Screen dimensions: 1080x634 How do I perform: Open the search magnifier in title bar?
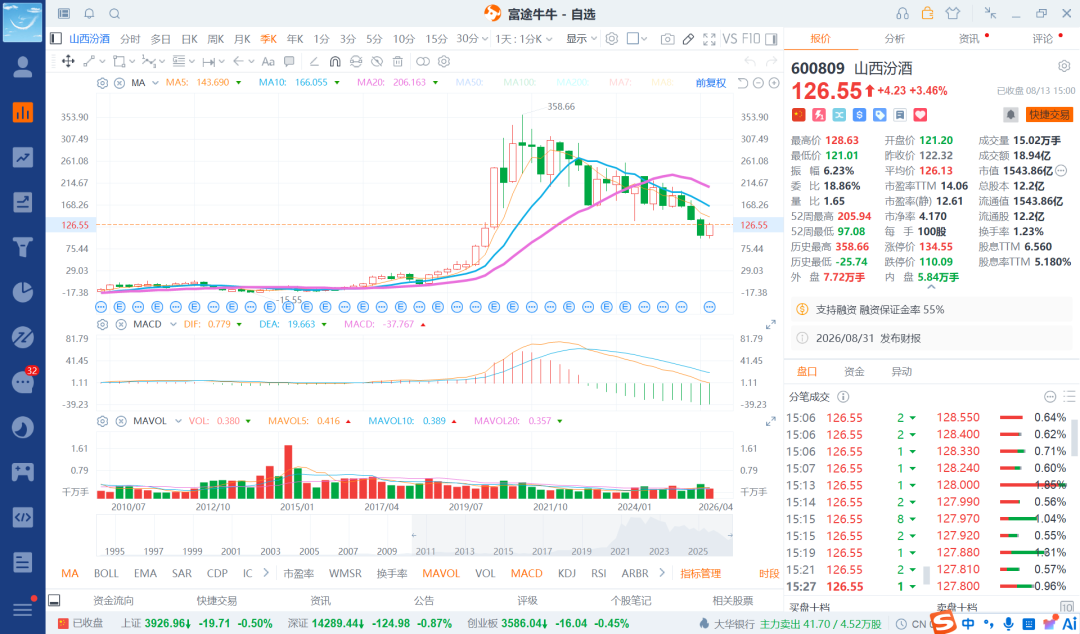(115, 14)
